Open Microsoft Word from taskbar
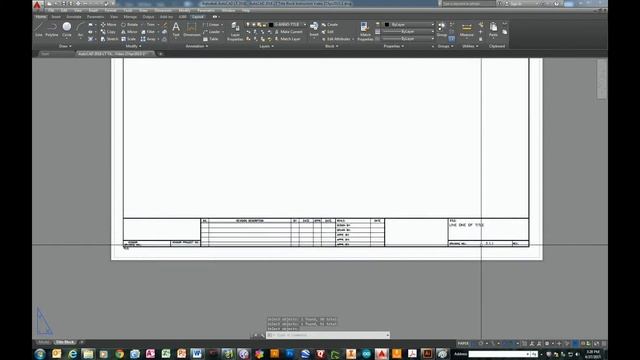 197,354
